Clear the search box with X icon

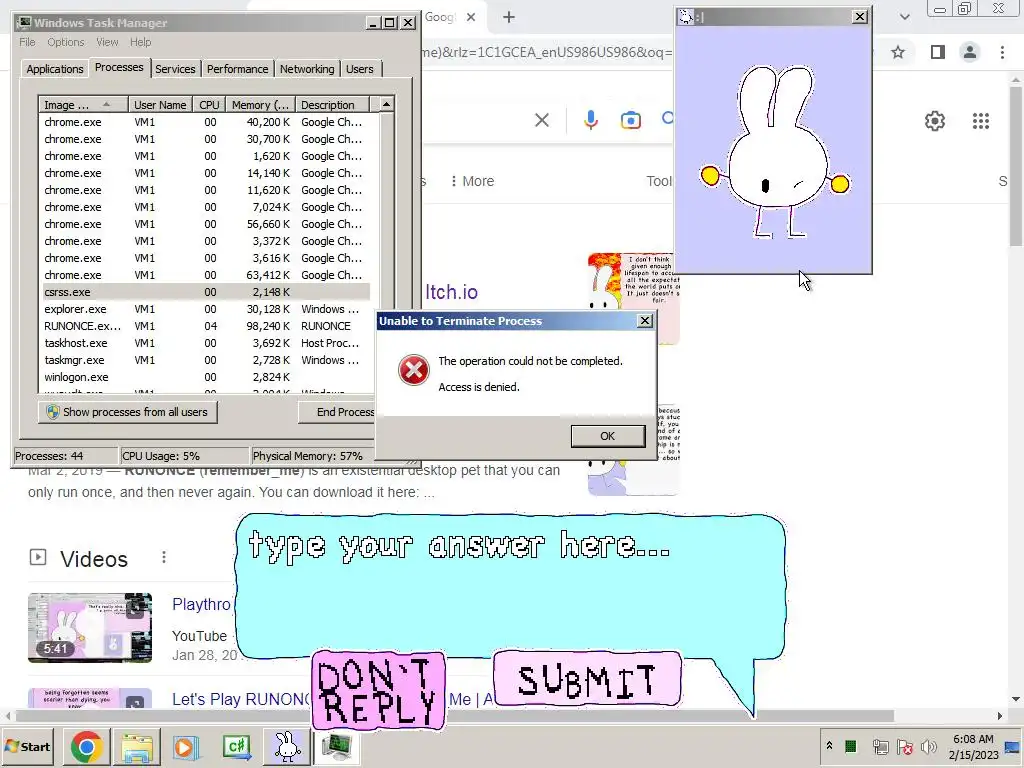pos(541,120)
